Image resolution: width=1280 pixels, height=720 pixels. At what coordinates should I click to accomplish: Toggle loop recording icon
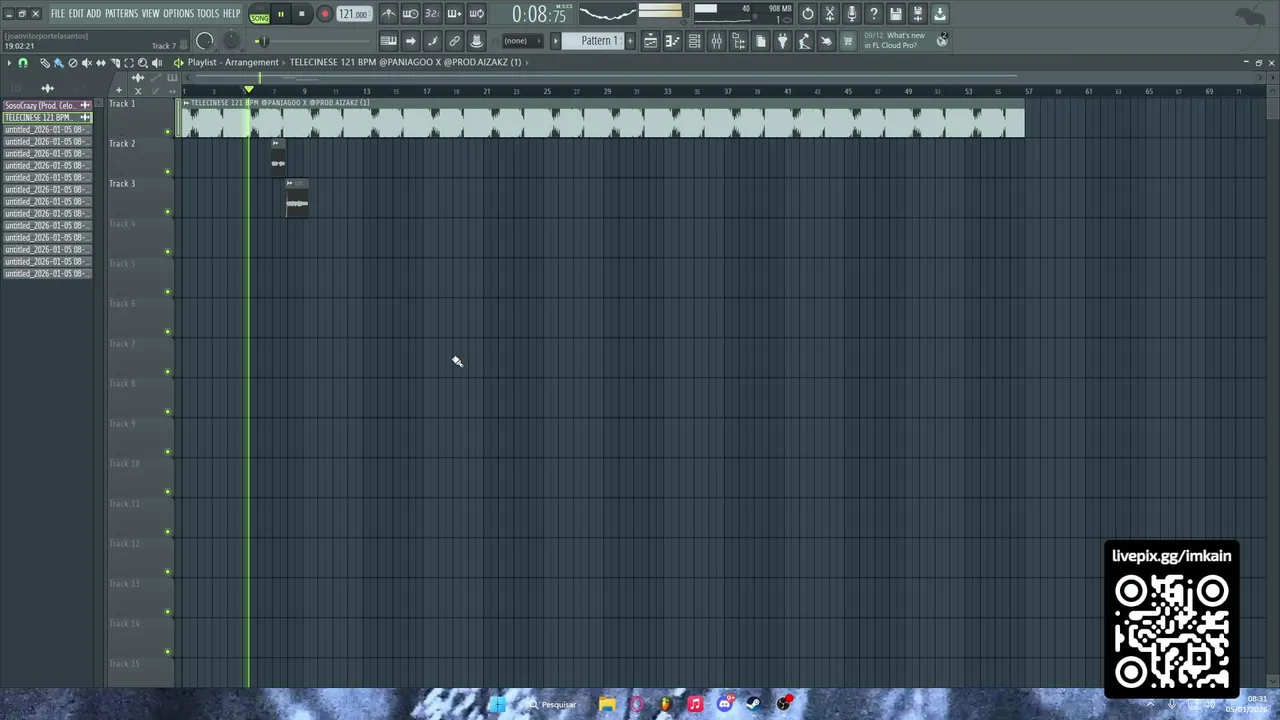coord(476,14)
